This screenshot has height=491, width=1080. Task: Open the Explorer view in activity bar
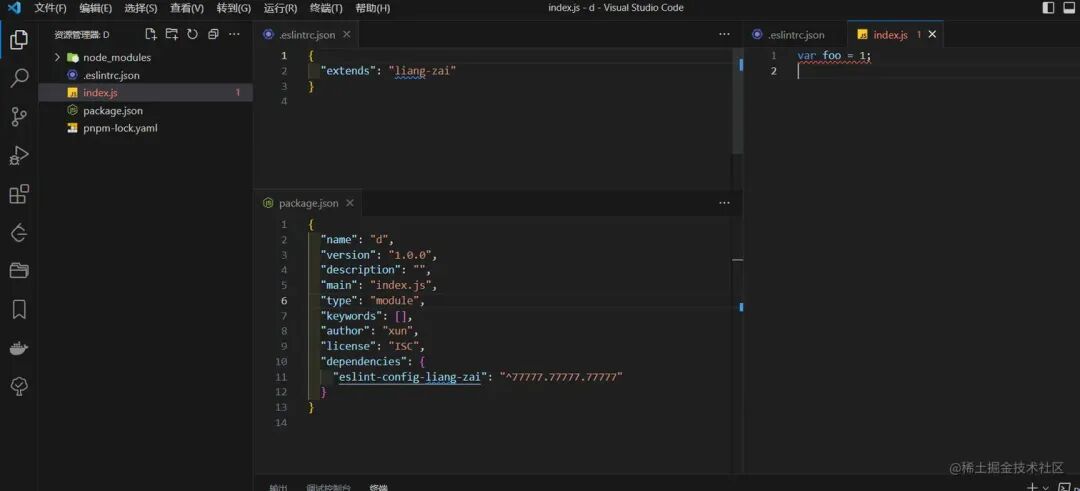(19, 40)
